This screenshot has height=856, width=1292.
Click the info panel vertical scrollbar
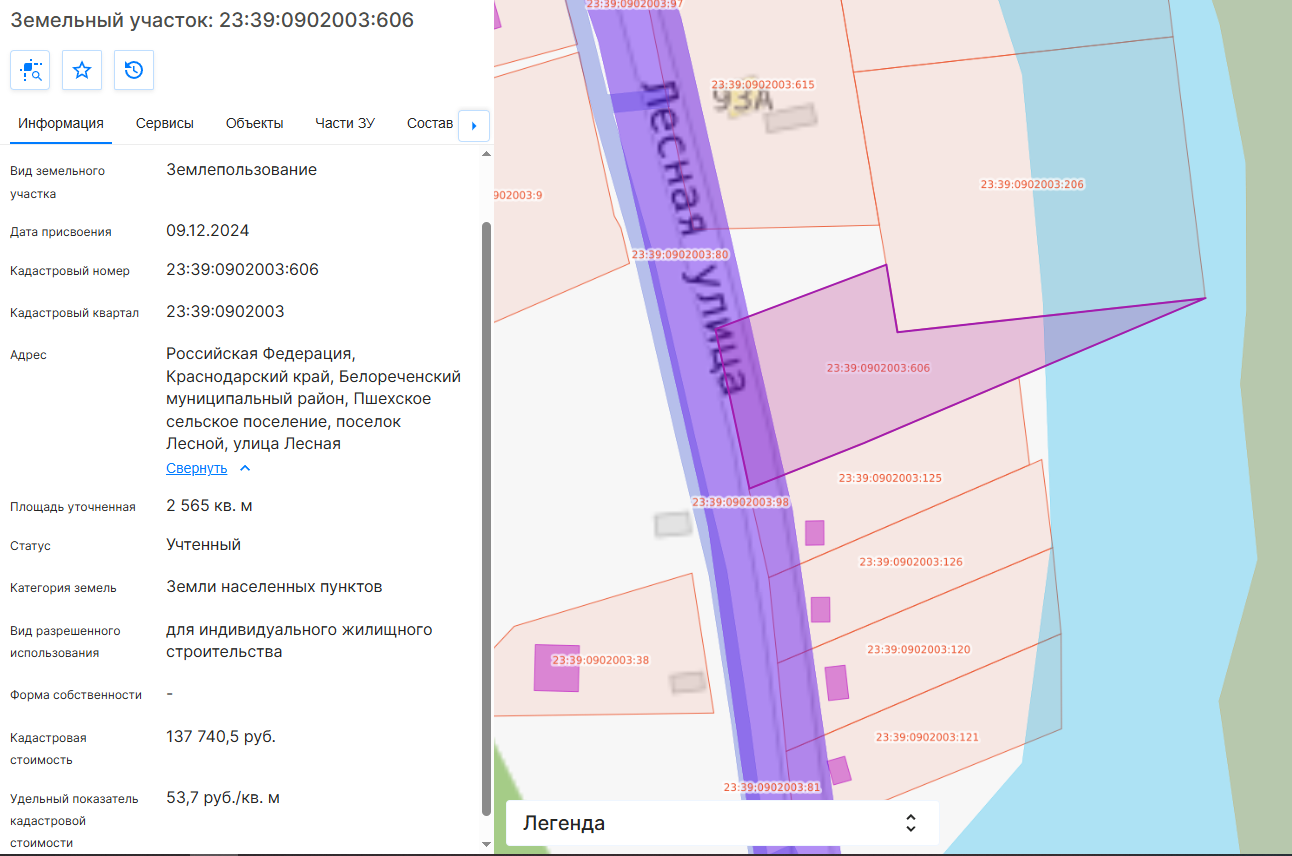[x=487, y=518]
